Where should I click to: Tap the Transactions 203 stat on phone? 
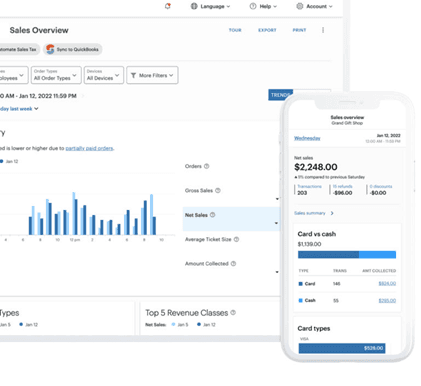coord(309,190)
